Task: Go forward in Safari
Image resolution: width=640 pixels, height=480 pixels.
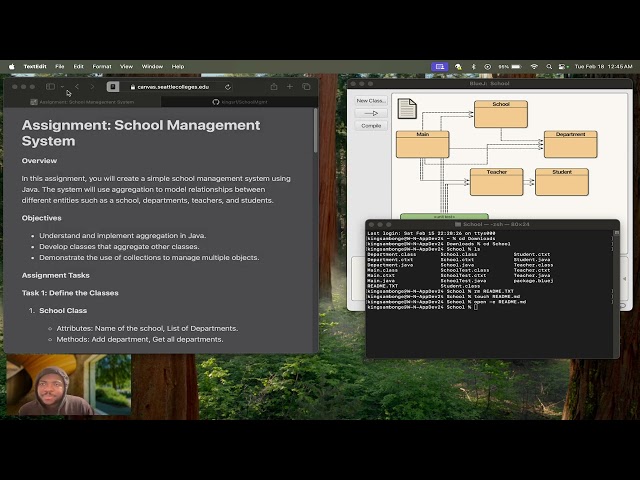Action: click(x=92, y=87)
